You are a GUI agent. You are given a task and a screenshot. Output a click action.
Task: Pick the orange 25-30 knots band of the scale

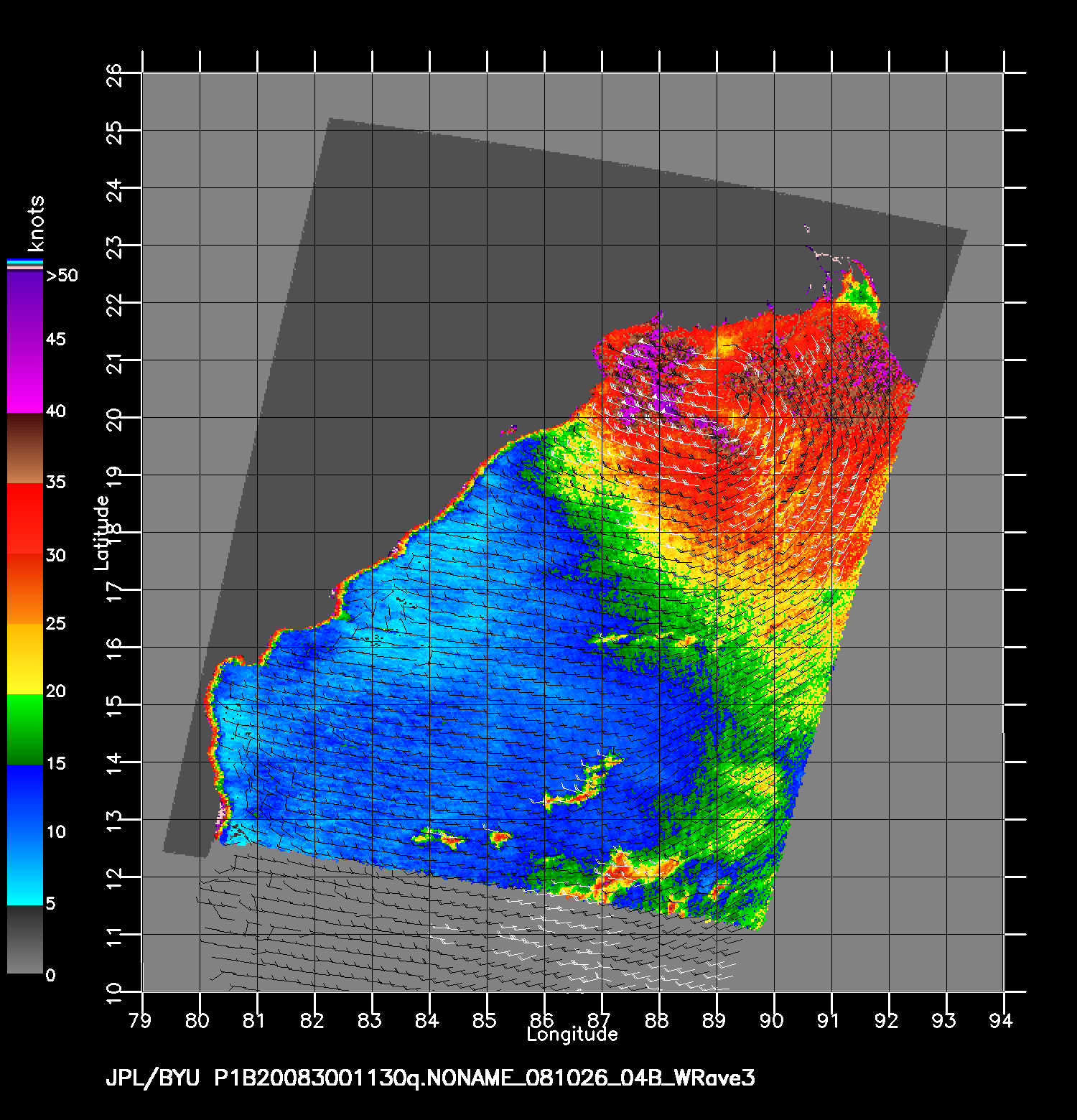click(x=25, y=589)
